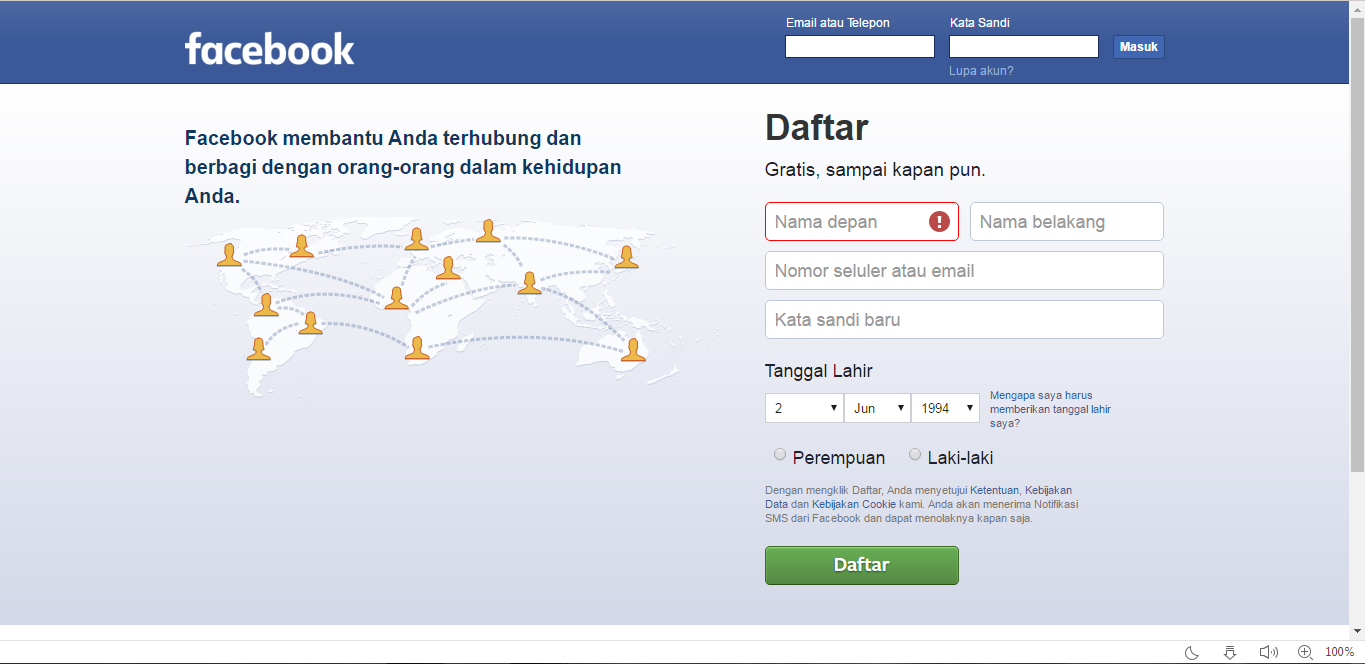Click the 'Gratis, sampai kapan pun.' text
The height and width of the screenshot is (664, 1365).
pyautogui.click(x=875, y=170)
